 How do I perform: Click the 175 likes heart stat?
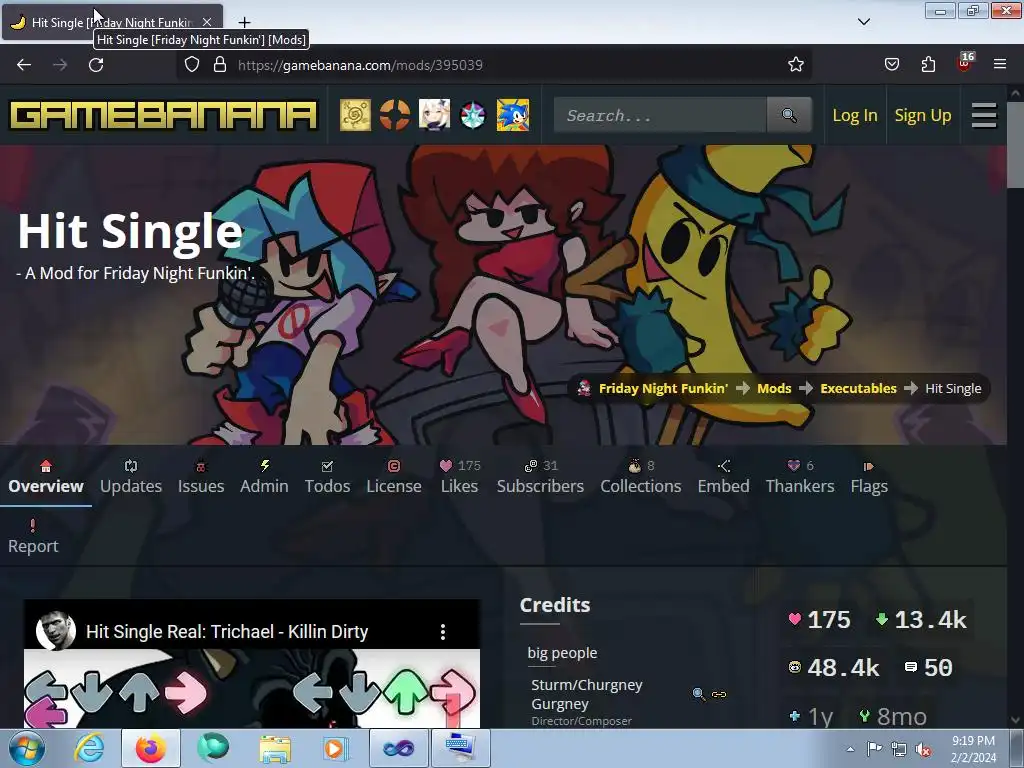pyautogui.click(x=820, y=620)
